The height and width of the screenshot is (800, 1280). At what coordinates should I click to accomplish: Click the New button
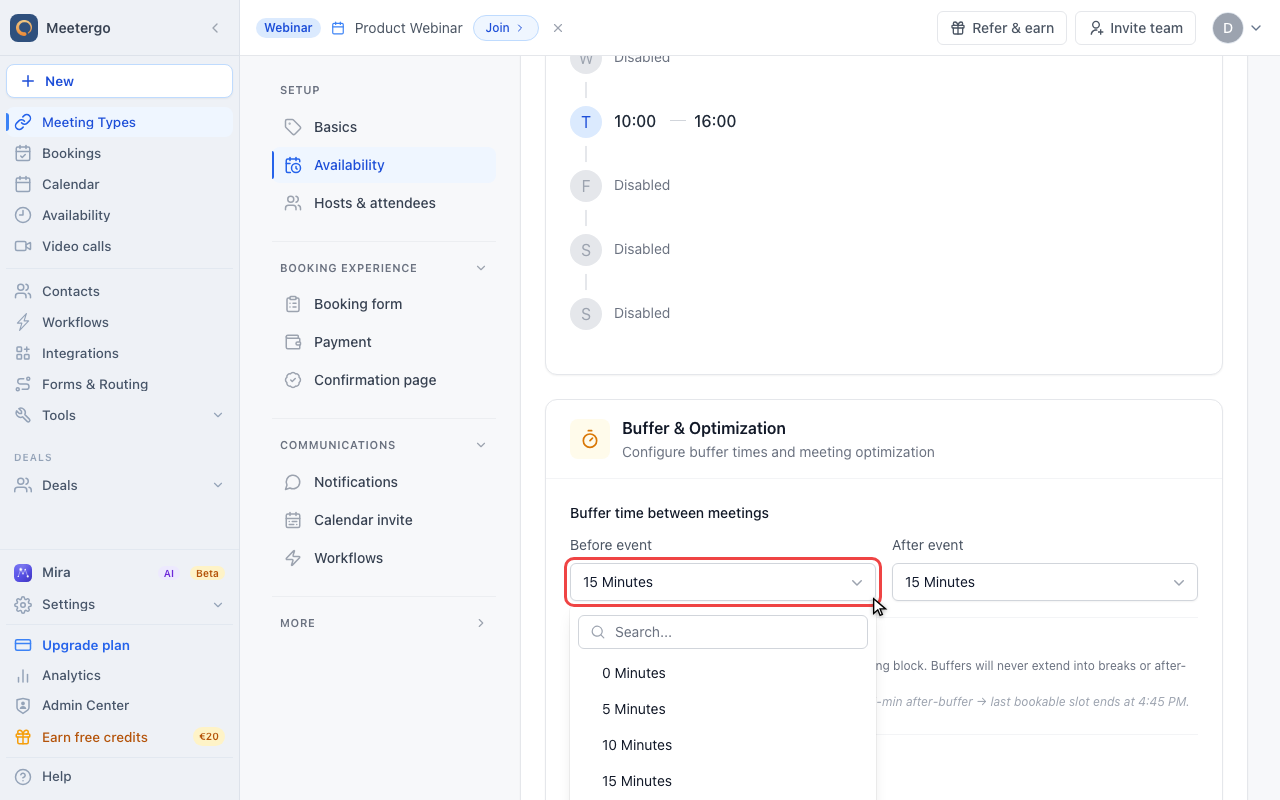click(x=120, y=81)
